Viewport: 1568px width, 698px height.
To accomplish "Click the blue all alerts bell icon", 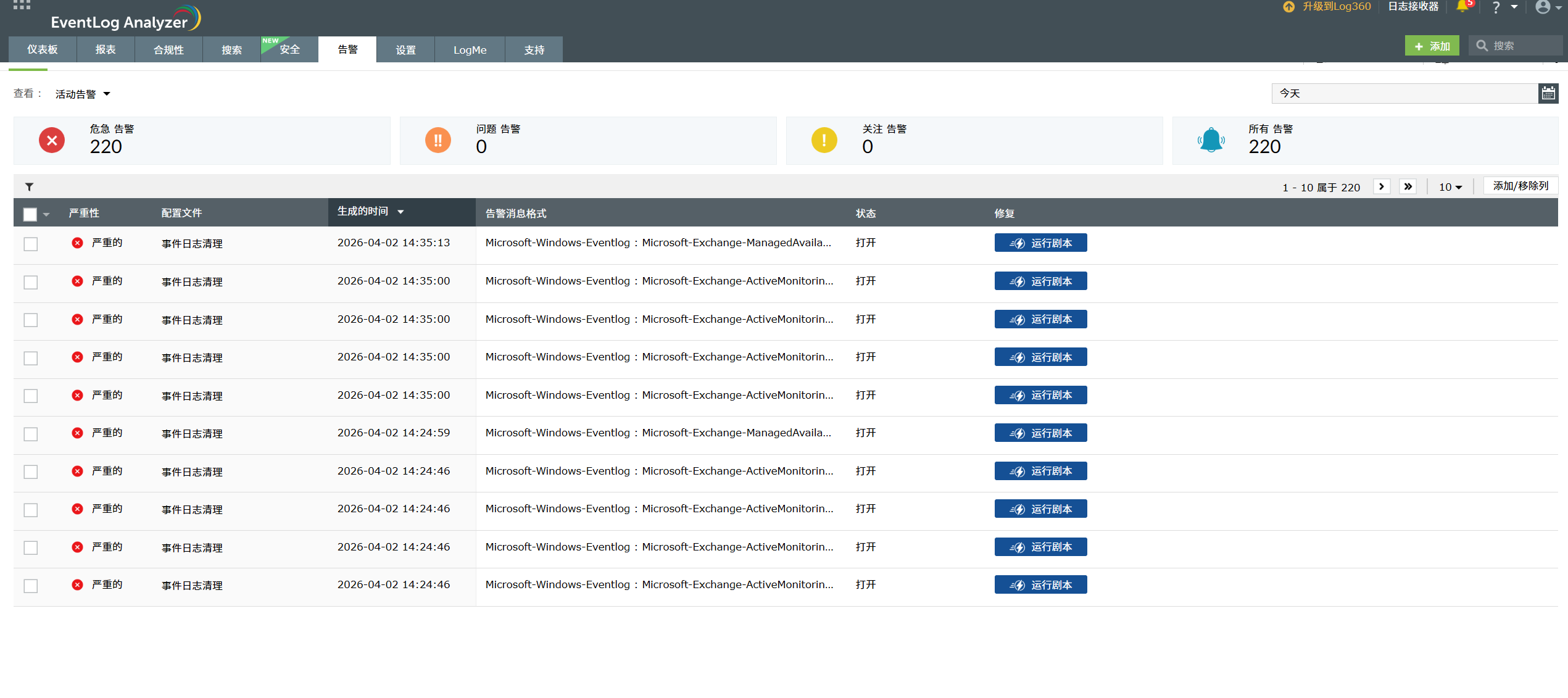I will [x=1211, y=141].
